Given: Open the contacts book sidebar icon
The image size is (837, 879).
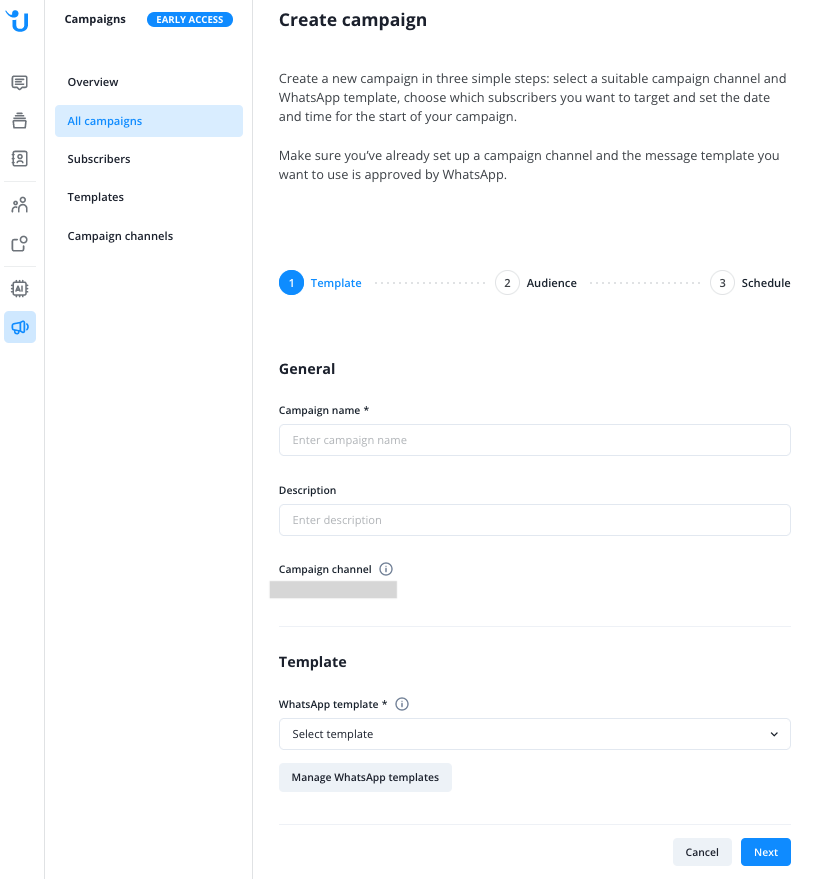Looking at the screenshot, I should coord(20,159).
